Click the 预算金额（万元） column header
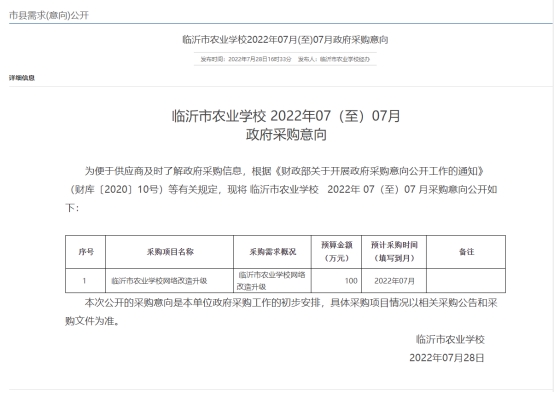This screenshot has width=554, height=393. [336, 252]
